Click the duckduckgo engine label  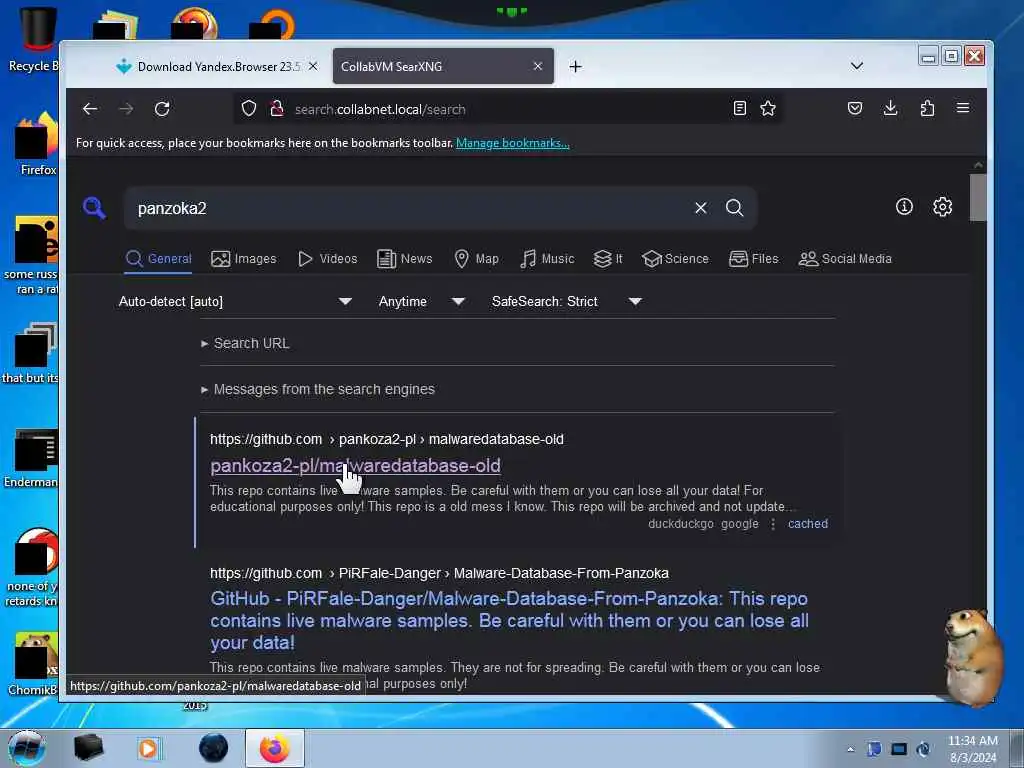click(x=680, y=524)
